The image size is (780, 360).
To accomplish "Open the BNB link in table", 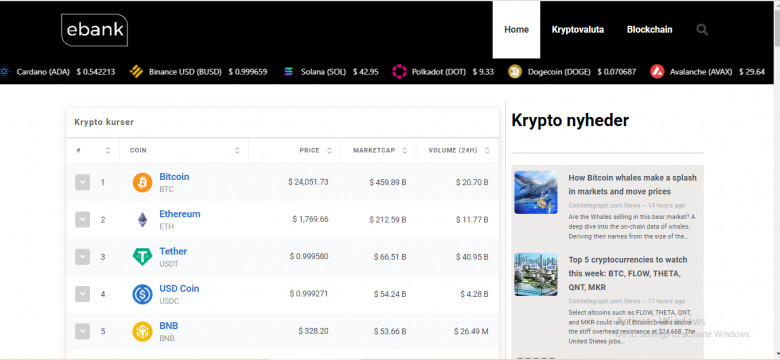I will point(169,326).
